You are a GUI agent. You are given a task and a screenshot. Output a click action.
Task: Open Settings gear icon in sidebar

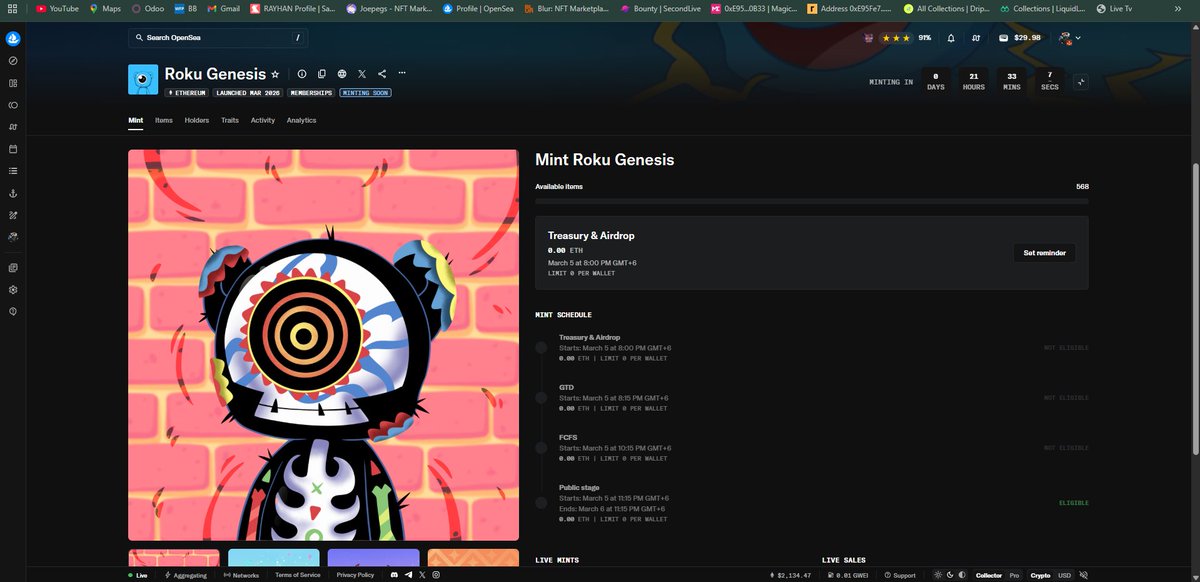pyautogui.click(x=13, y=289)
